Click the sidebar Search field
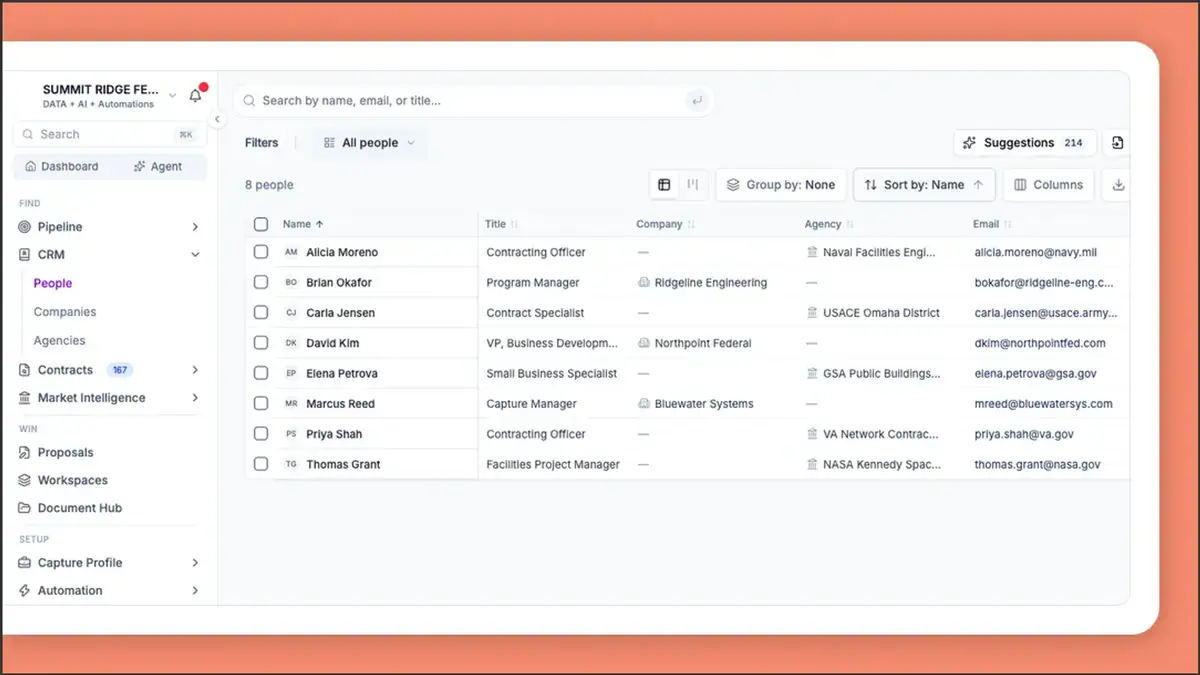Viewport: 1200px width, 675px height. tap(109, 134)
